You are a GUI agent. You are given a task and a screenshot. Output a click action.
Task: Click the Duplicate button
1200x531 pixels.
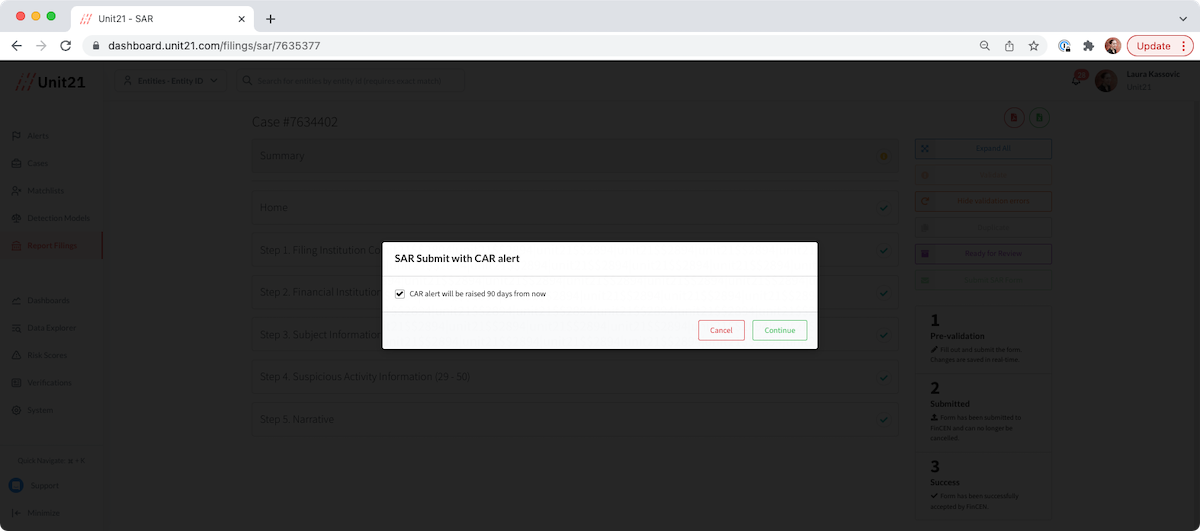tap(983, 227)
